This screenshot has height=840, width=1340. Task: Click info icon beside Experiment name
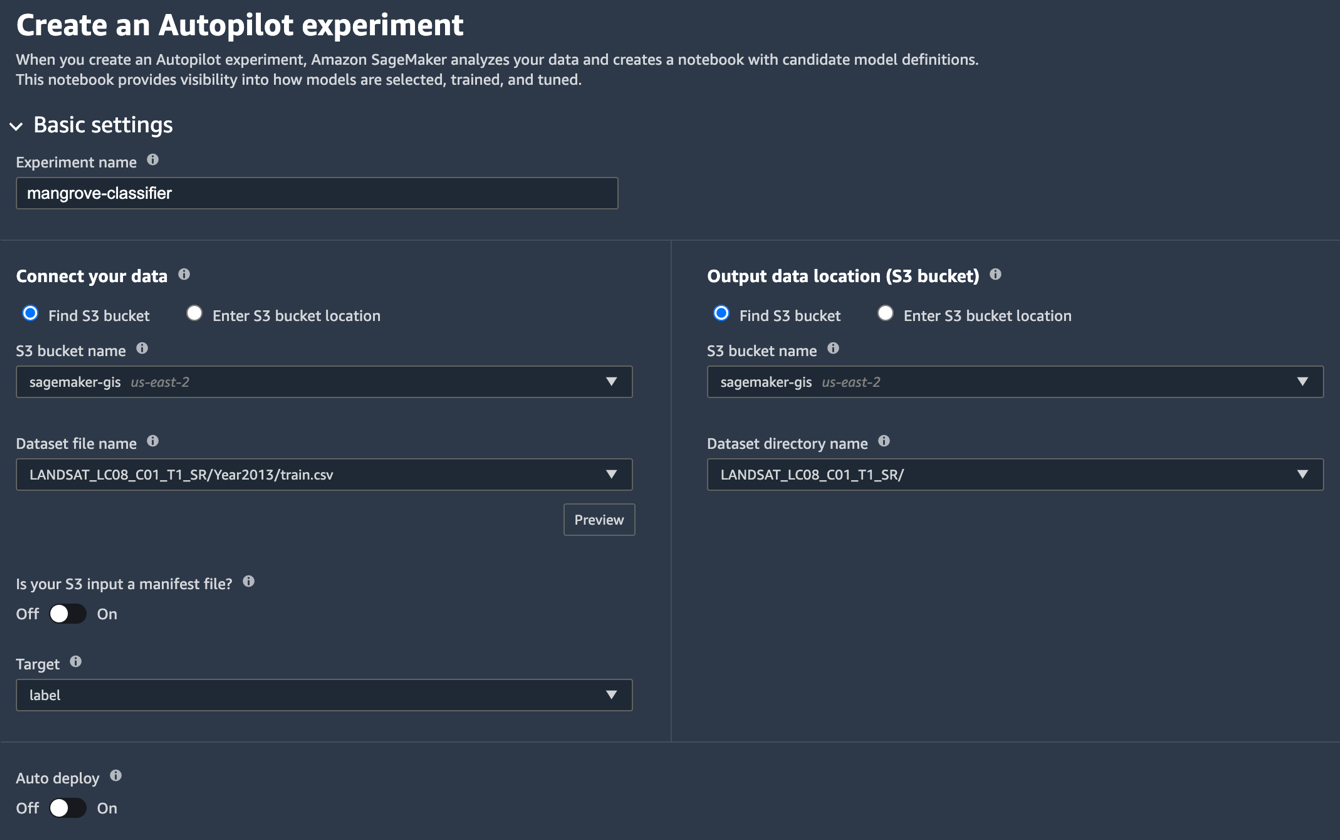tap(153, 160)
